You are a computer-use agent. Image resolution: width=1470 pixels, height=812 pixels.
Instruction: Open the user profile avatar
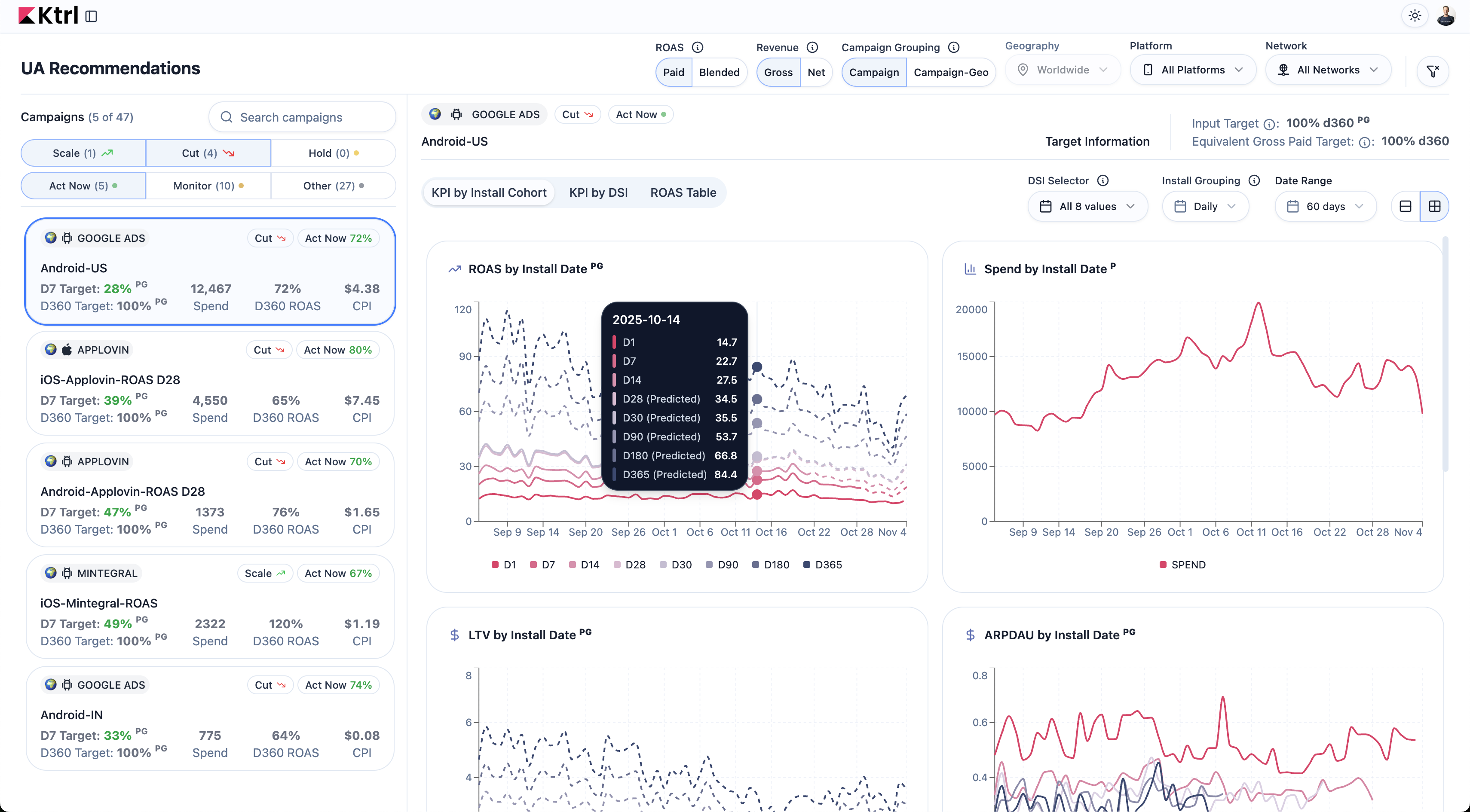point(1445,16)
